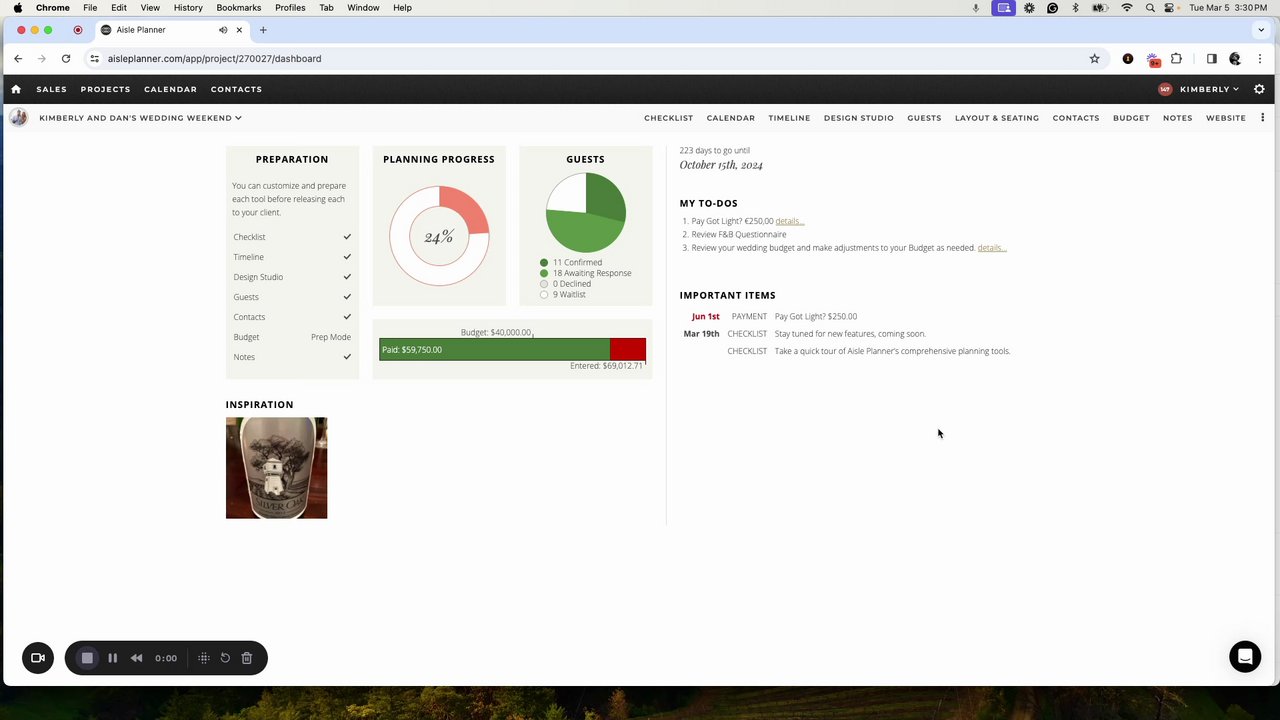Bookmark this page with the star icon
This screenshot has width=1280, height=720.
[1094, 59]
